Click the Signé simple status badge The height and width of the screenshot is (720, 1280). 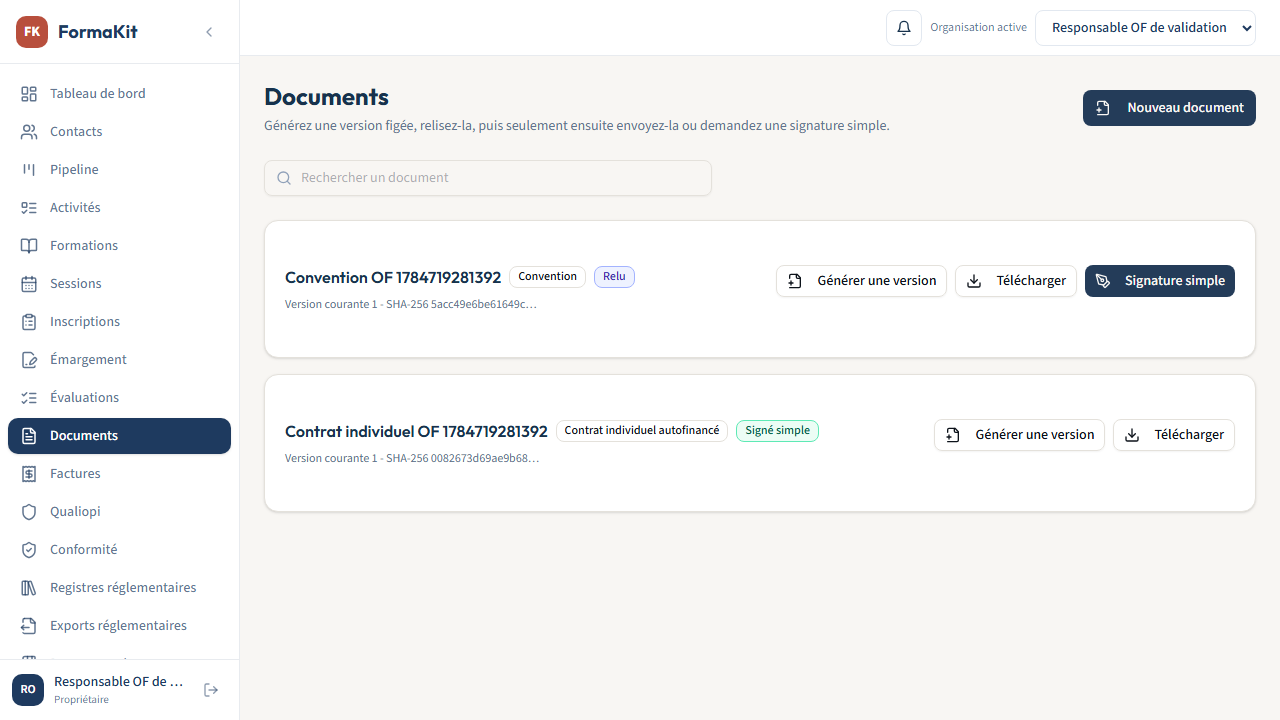click(x=777, y=431)
